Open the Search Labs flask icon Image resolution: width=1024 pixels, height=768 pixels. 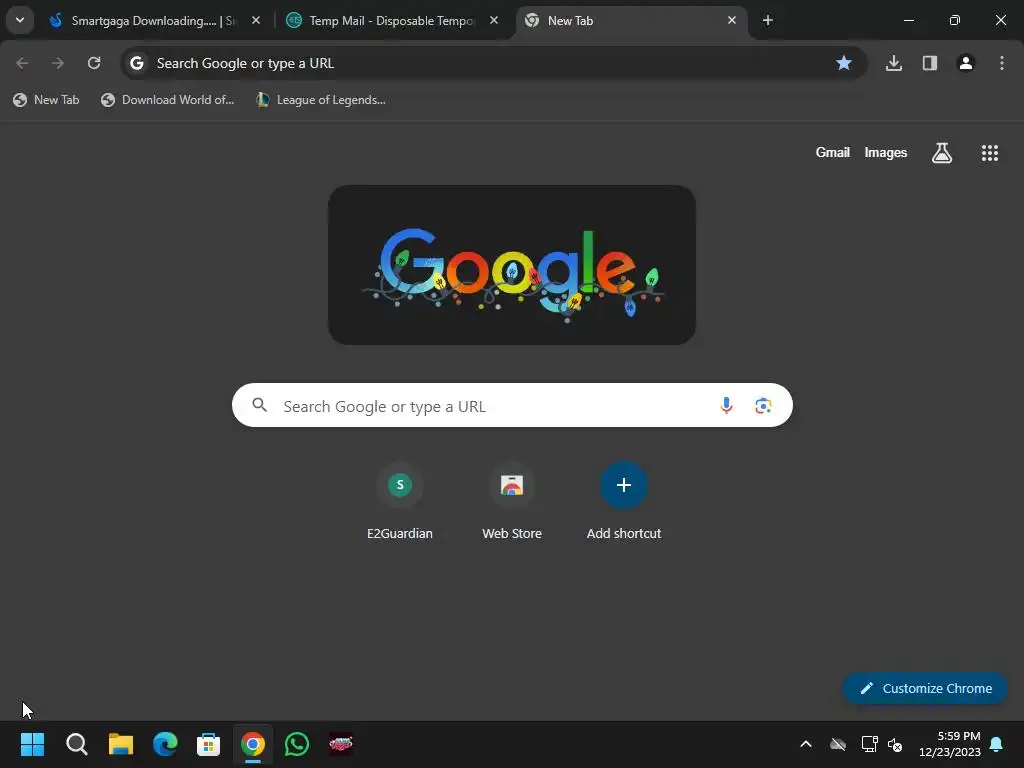click(x=942, y=153)
